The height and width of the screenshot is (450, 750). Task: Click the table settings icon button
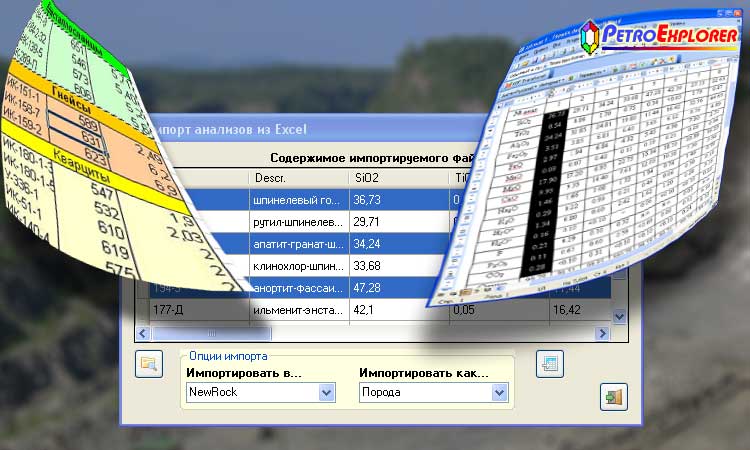[x=550, y=364]
